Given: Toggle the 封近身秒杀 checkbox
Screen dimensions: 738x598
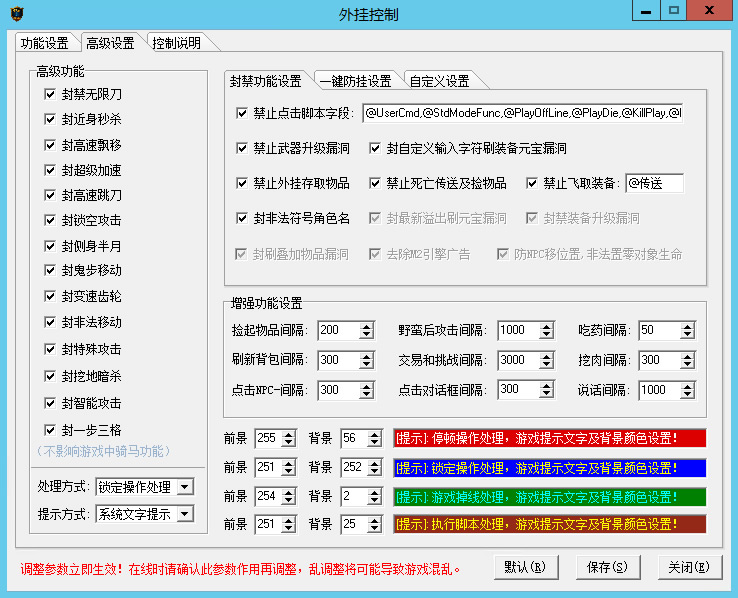Looking at the screenshot, I should 49,119.
